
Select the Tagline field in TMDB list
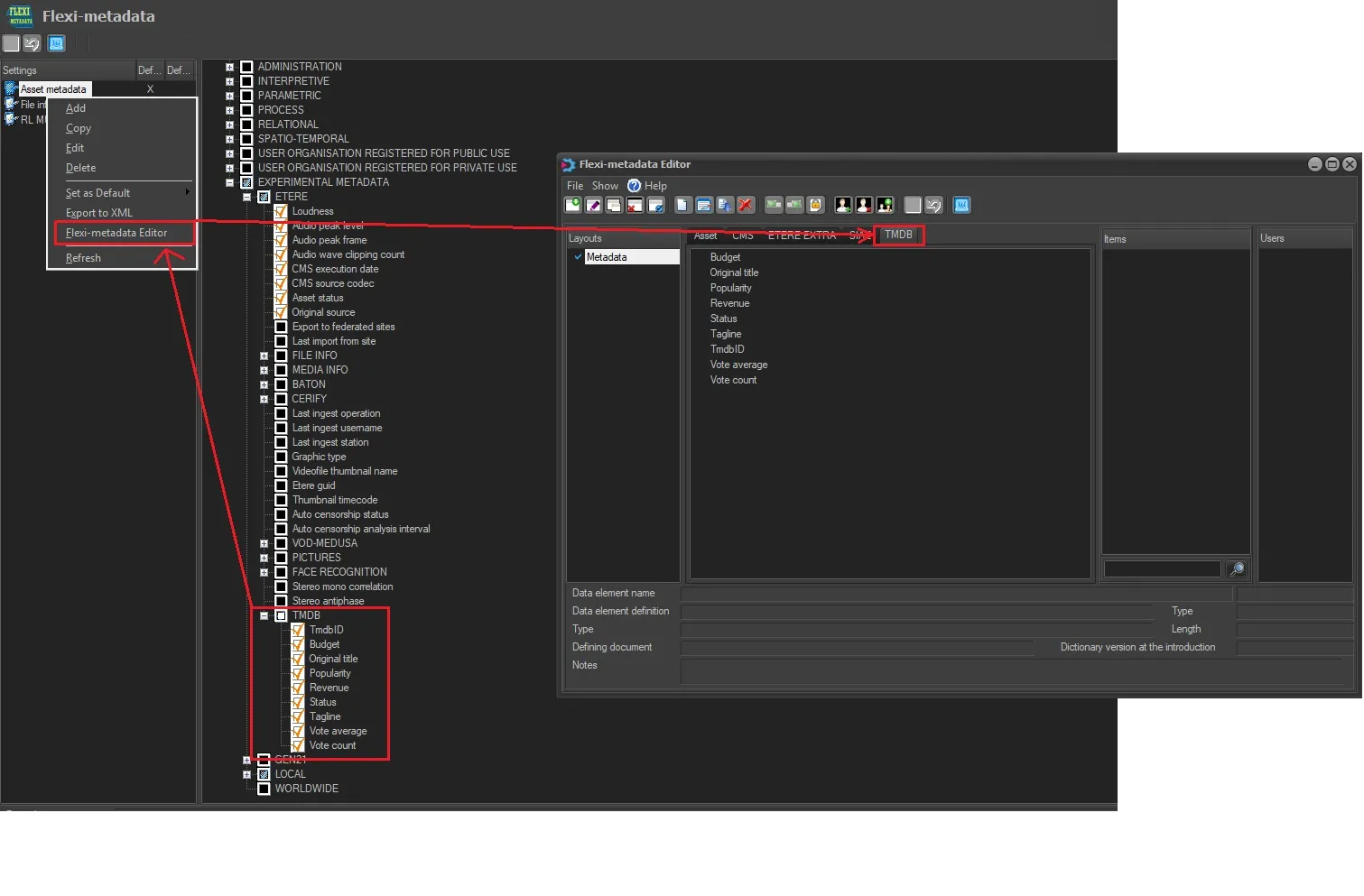[x=726, y=334]
